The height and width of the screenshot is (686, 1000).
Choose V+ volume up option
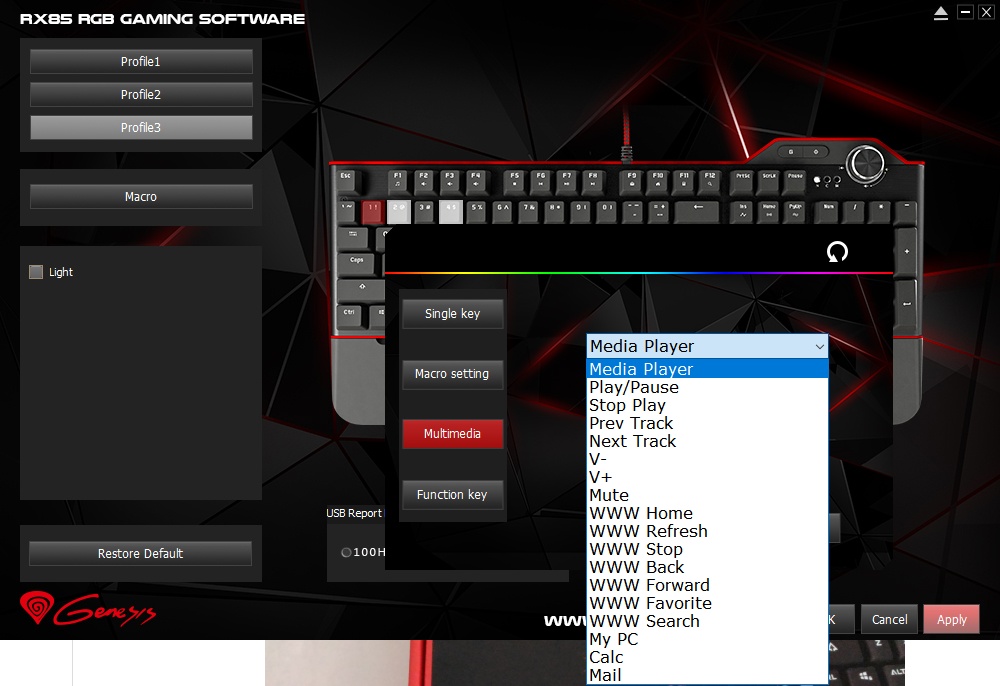[707, 477]
